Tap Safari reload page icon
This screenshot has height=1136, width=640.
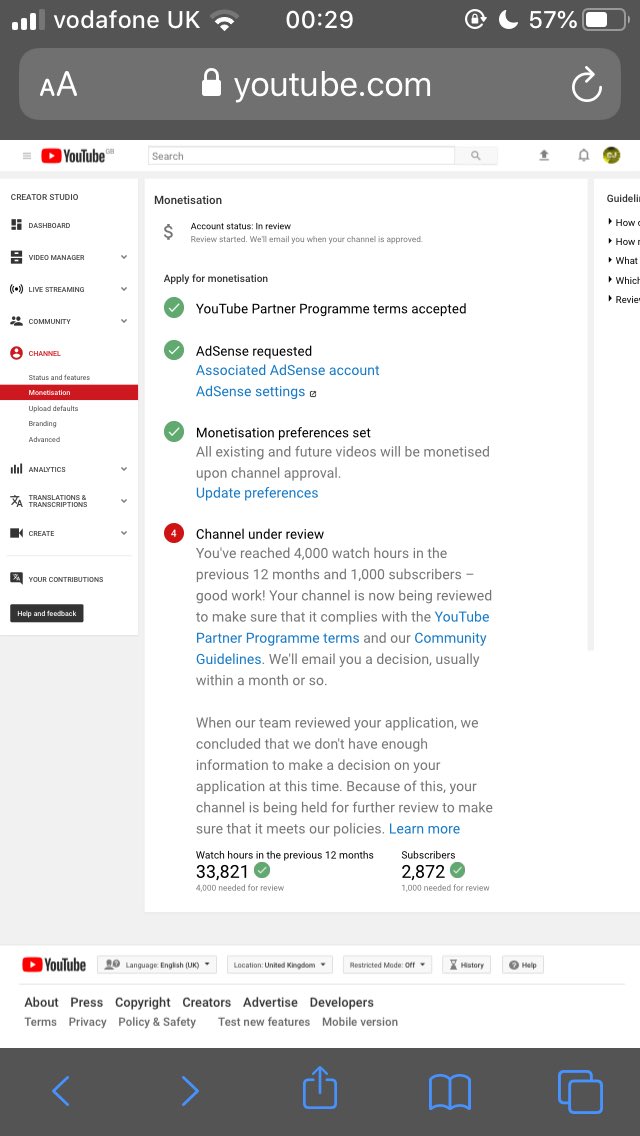[586, 85]
